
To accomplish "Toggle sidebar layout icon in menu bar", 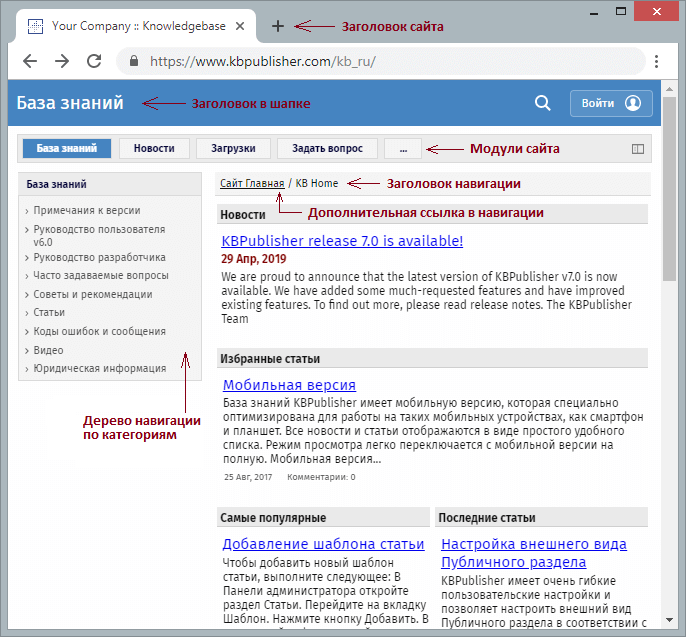I will point(638,149).
